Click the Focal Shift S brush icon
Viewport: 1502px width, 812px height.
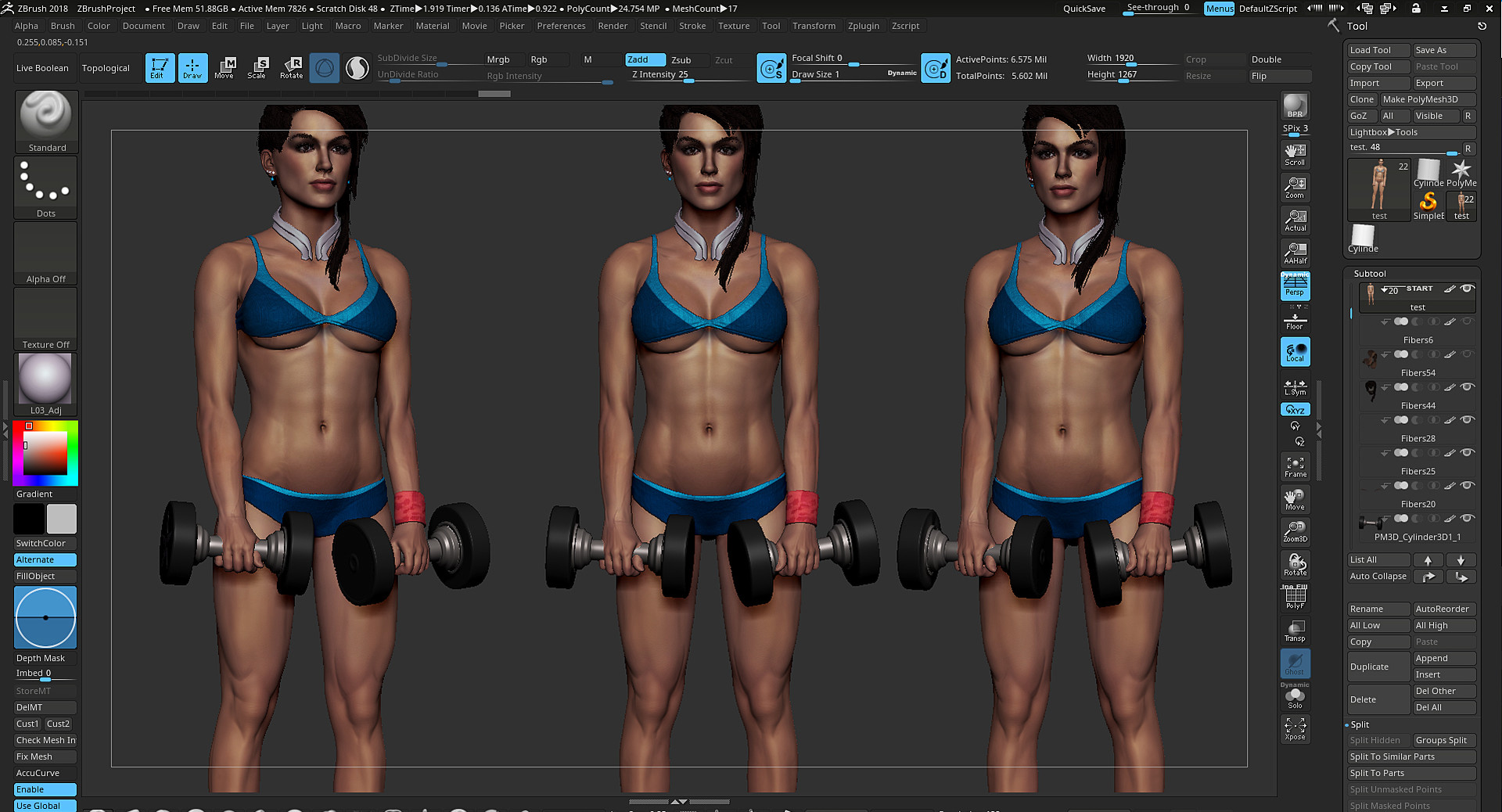point(771,69)
